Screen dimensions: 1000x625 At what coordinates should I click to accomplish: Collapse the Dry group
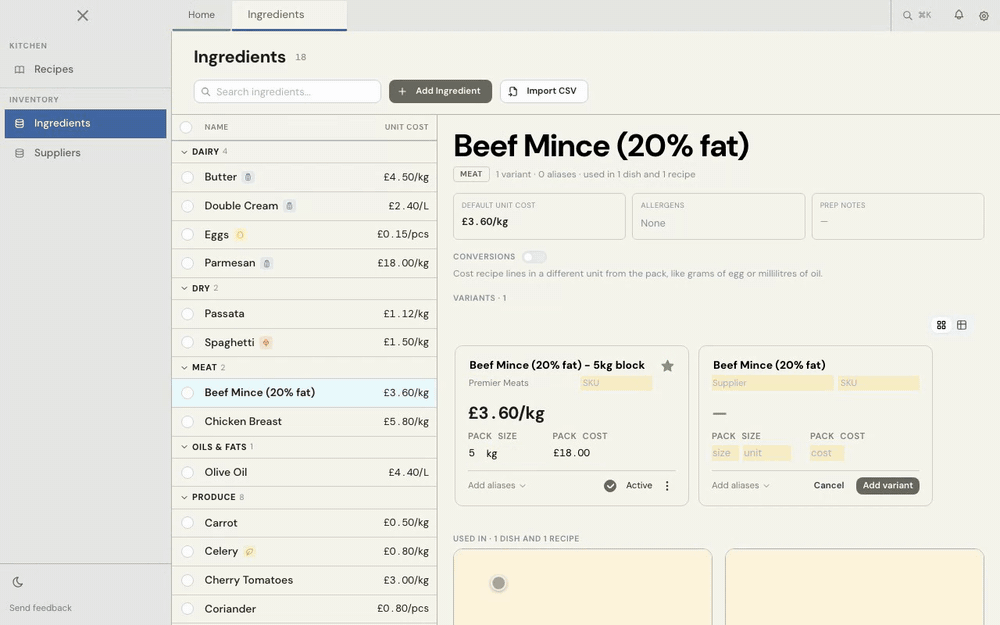tap(184, 288)
